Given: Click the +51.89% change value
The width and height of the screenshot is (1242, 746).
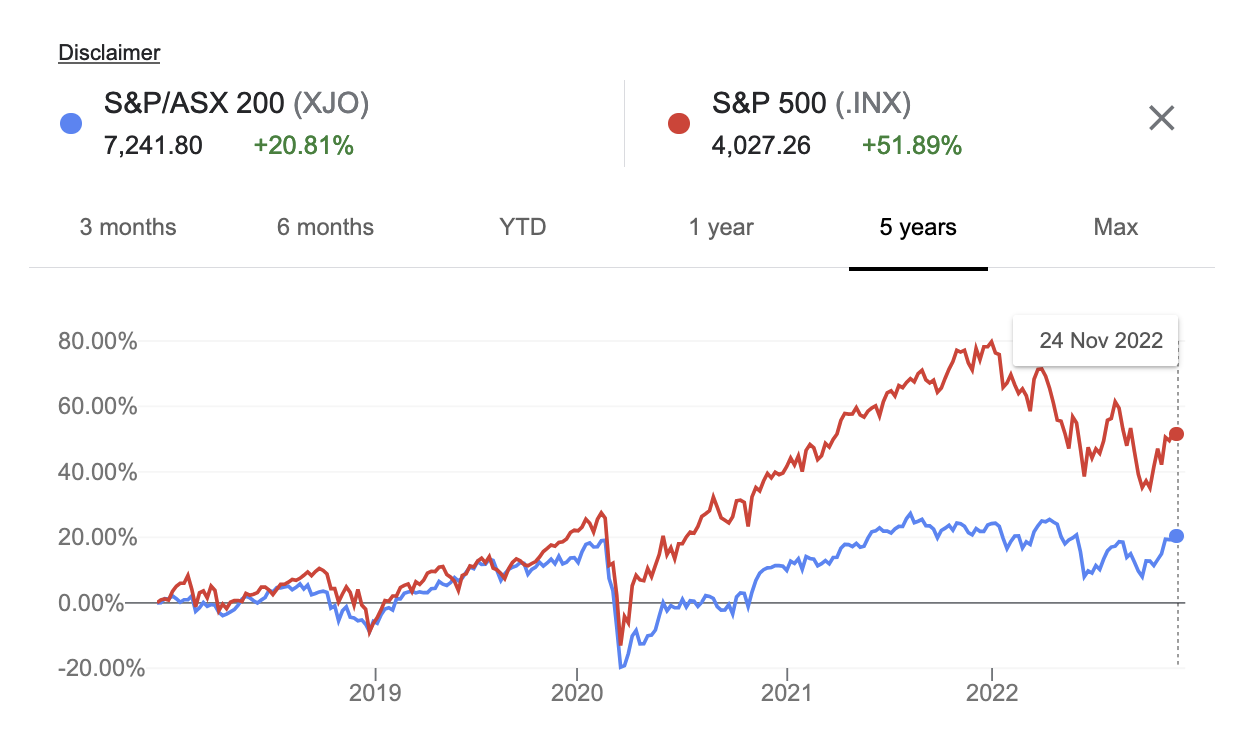Looking at the screenshot, I should pos(911,146).
